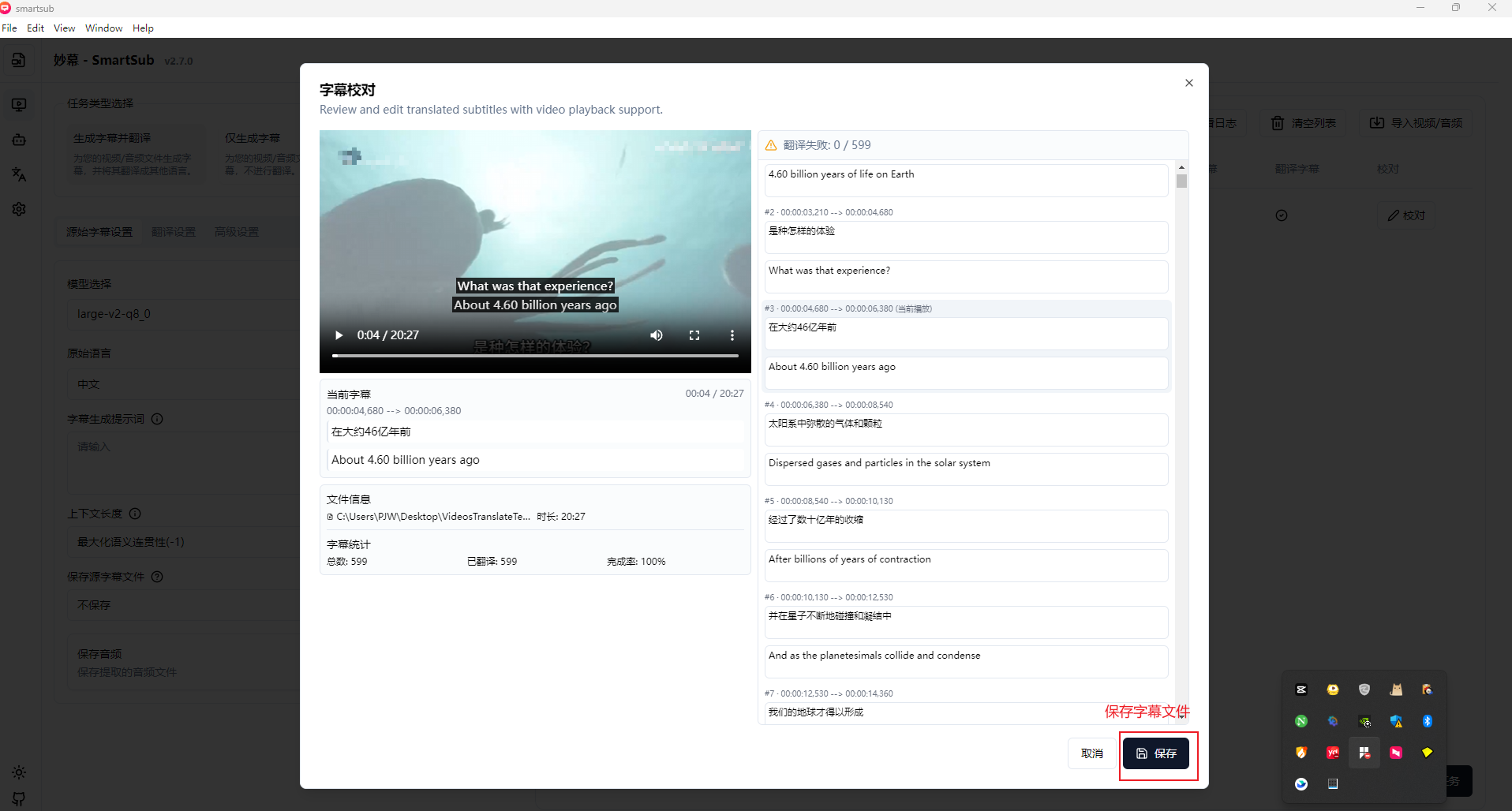
Task: Open translation services sidebar icon
Action: (x=19, y=174)
